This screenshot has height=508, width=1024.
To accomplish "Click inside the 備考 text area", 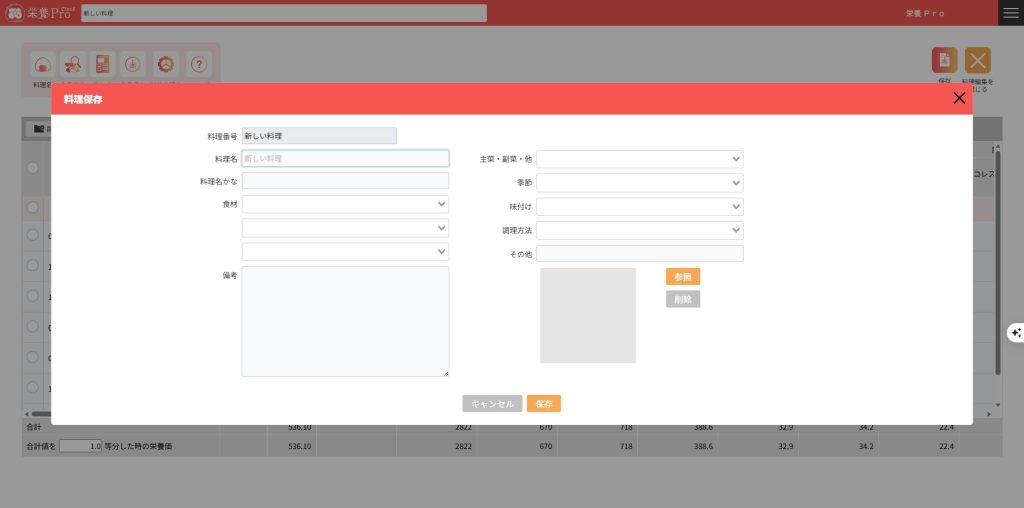I will click(x=345, y=321).
